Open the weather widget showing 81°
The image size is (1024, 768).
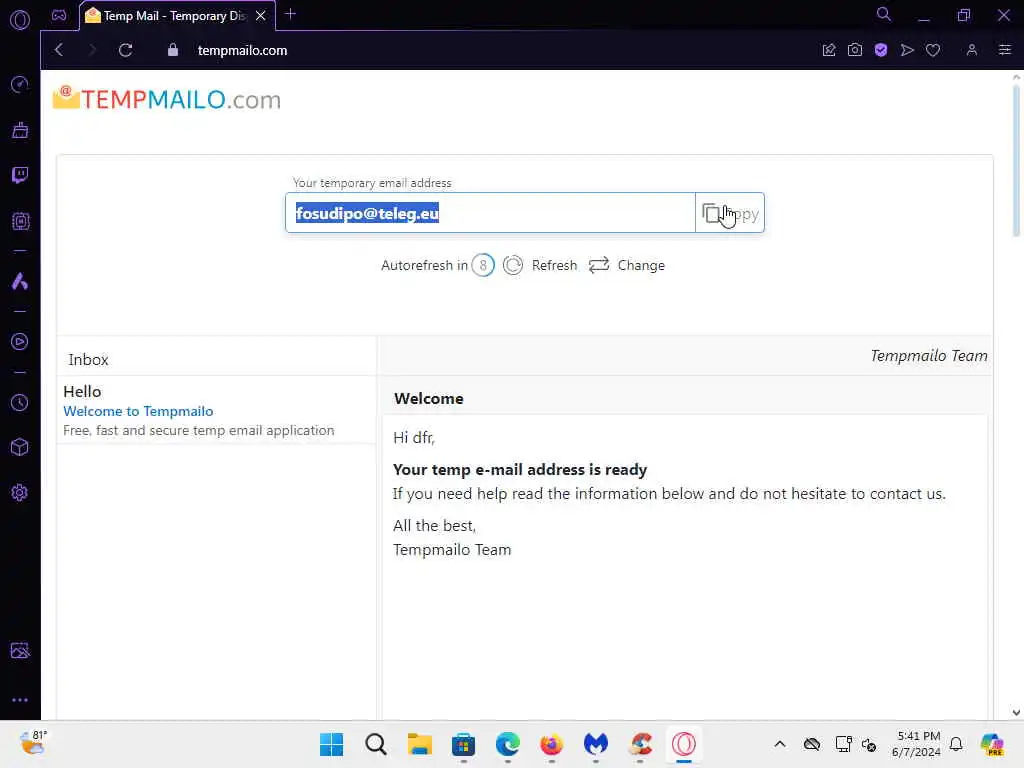click(33, 743)
